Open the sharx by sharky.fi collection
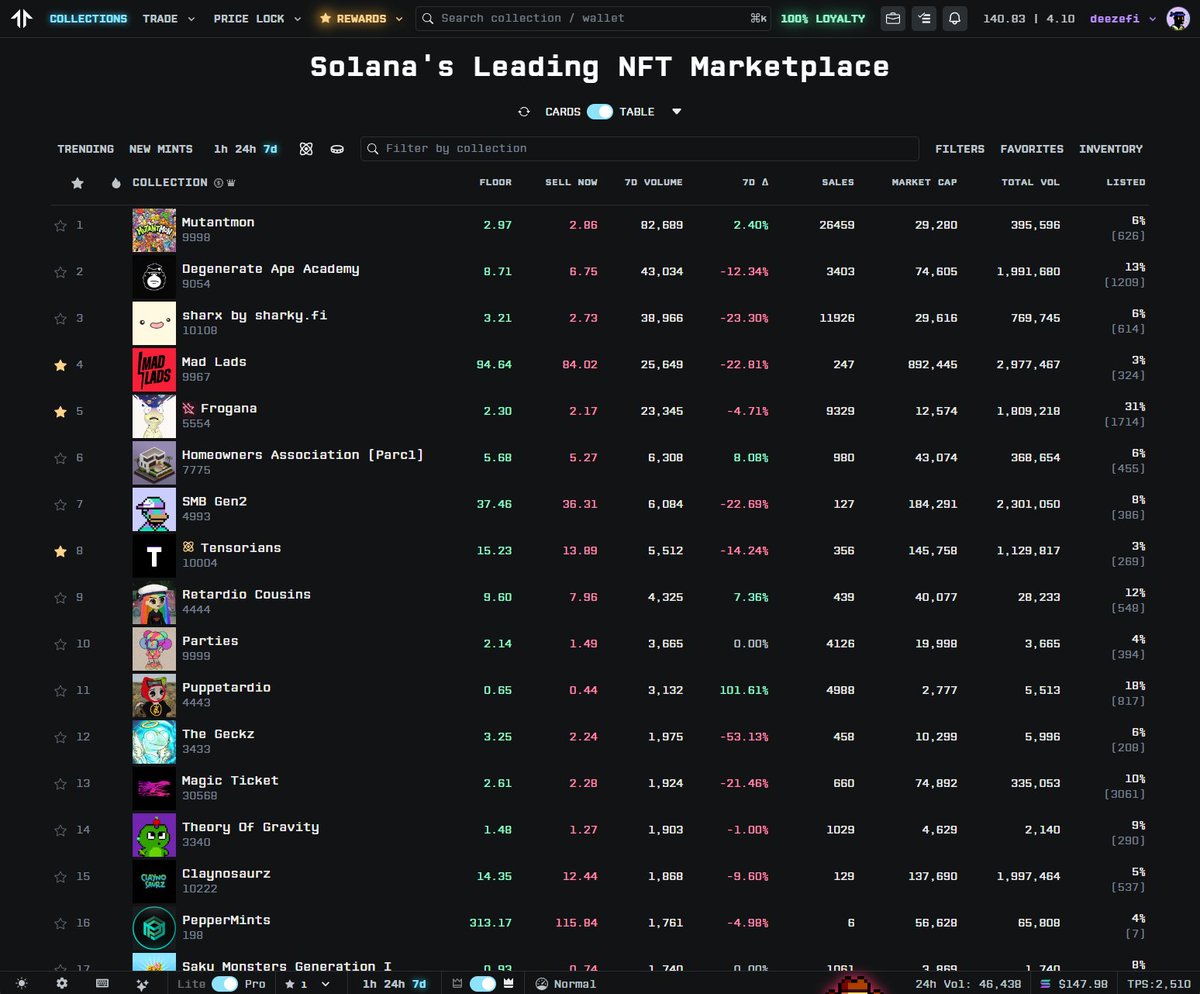1200x994 pixels. coord(254,316)
